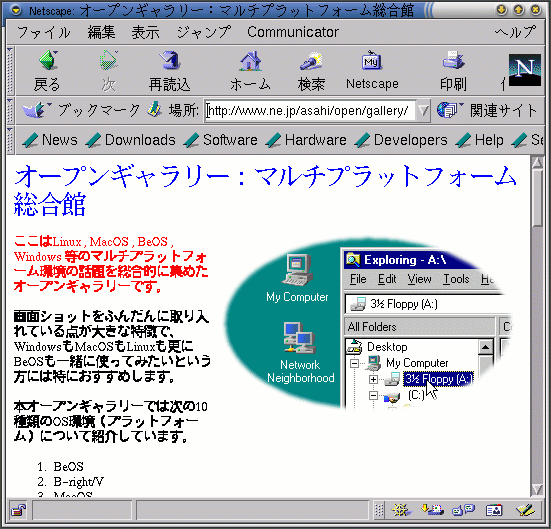Click the vertical scrollbar down arrow

click(537, 489)
